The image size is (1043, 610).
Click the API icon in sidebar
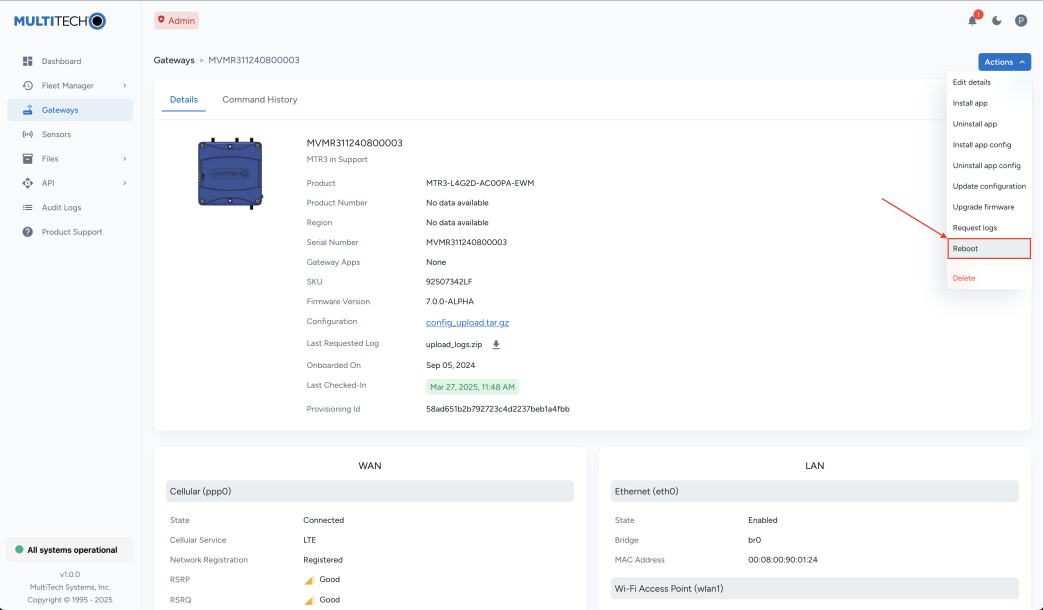coord(27,183)
